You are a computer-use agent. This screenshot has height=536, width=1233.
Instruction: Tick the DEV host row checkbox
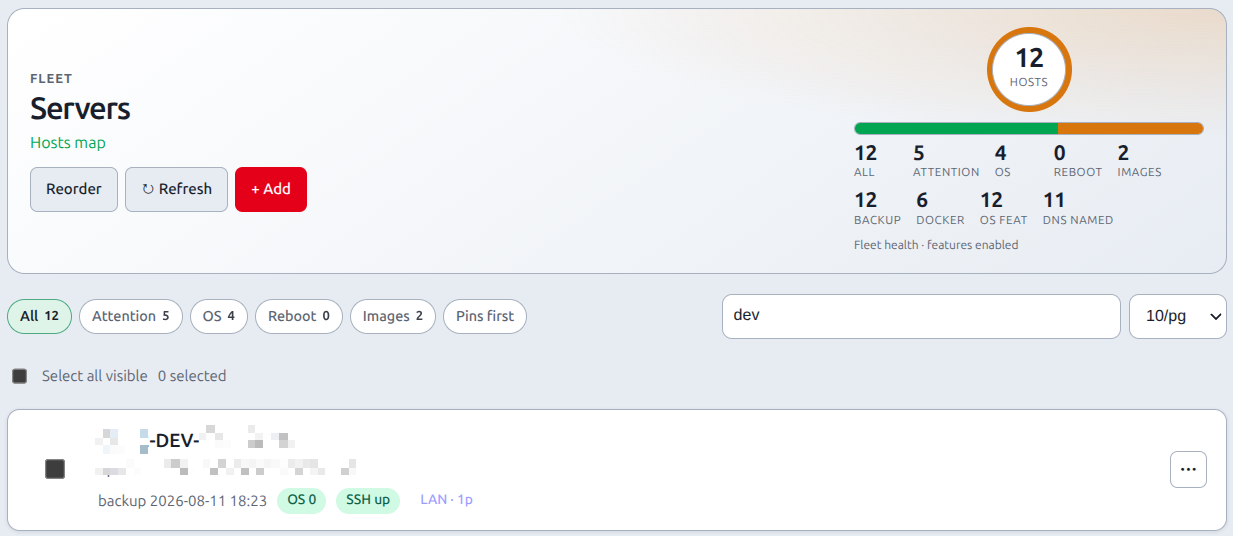pyautogui.click(x=55, y=469)
